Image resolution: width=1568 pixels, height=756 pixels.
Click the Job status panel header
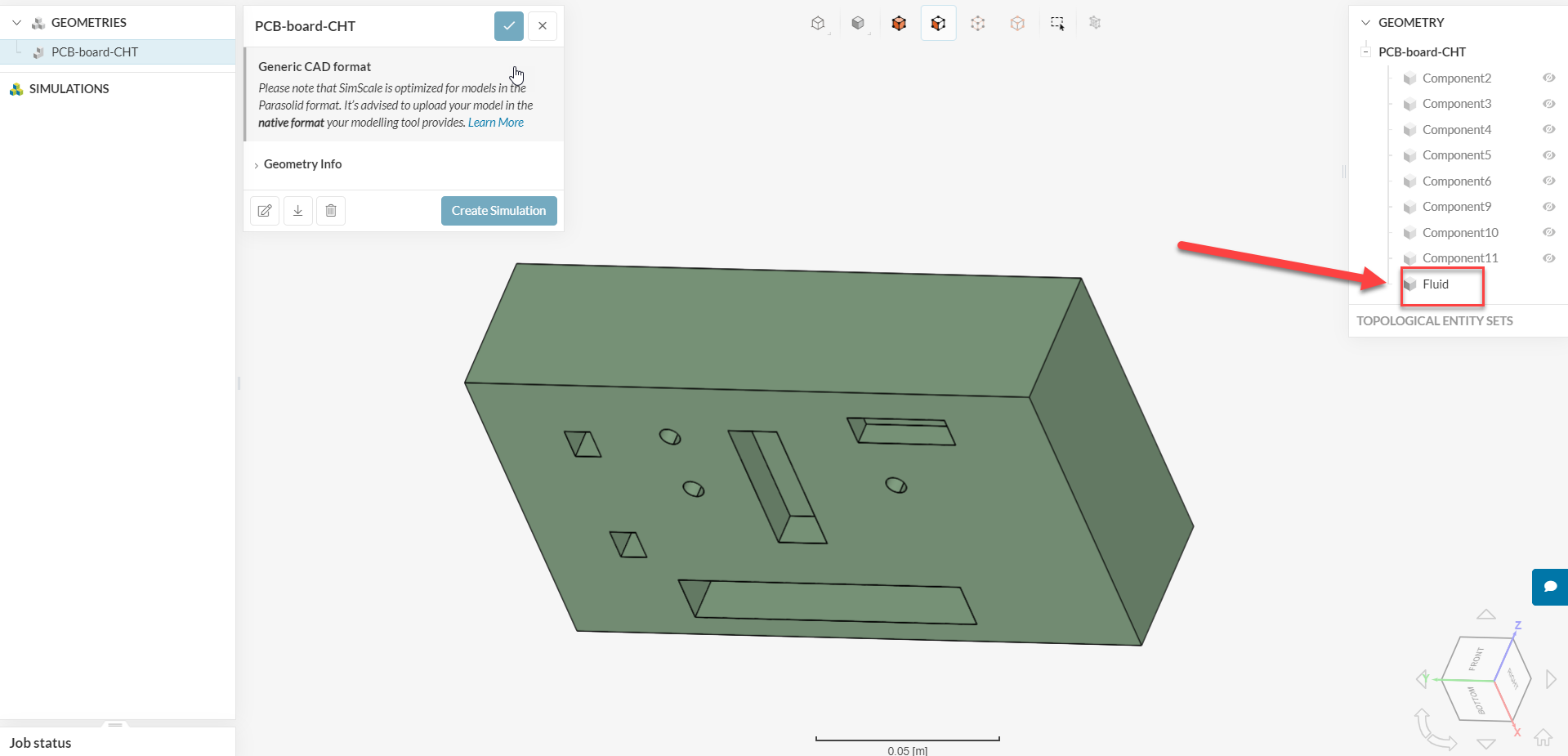click(x=40, y=743)
